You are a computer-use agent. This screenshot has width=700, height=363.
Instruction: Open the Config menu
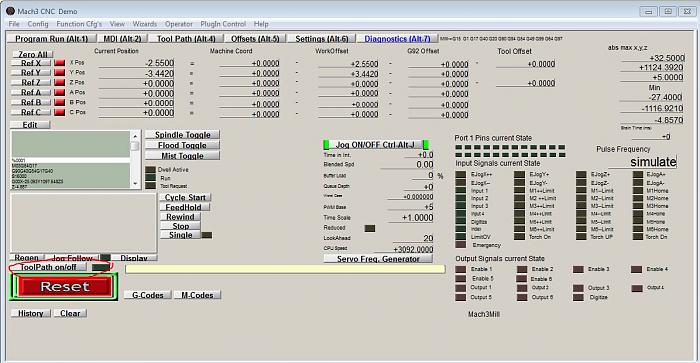coord(38,24)
